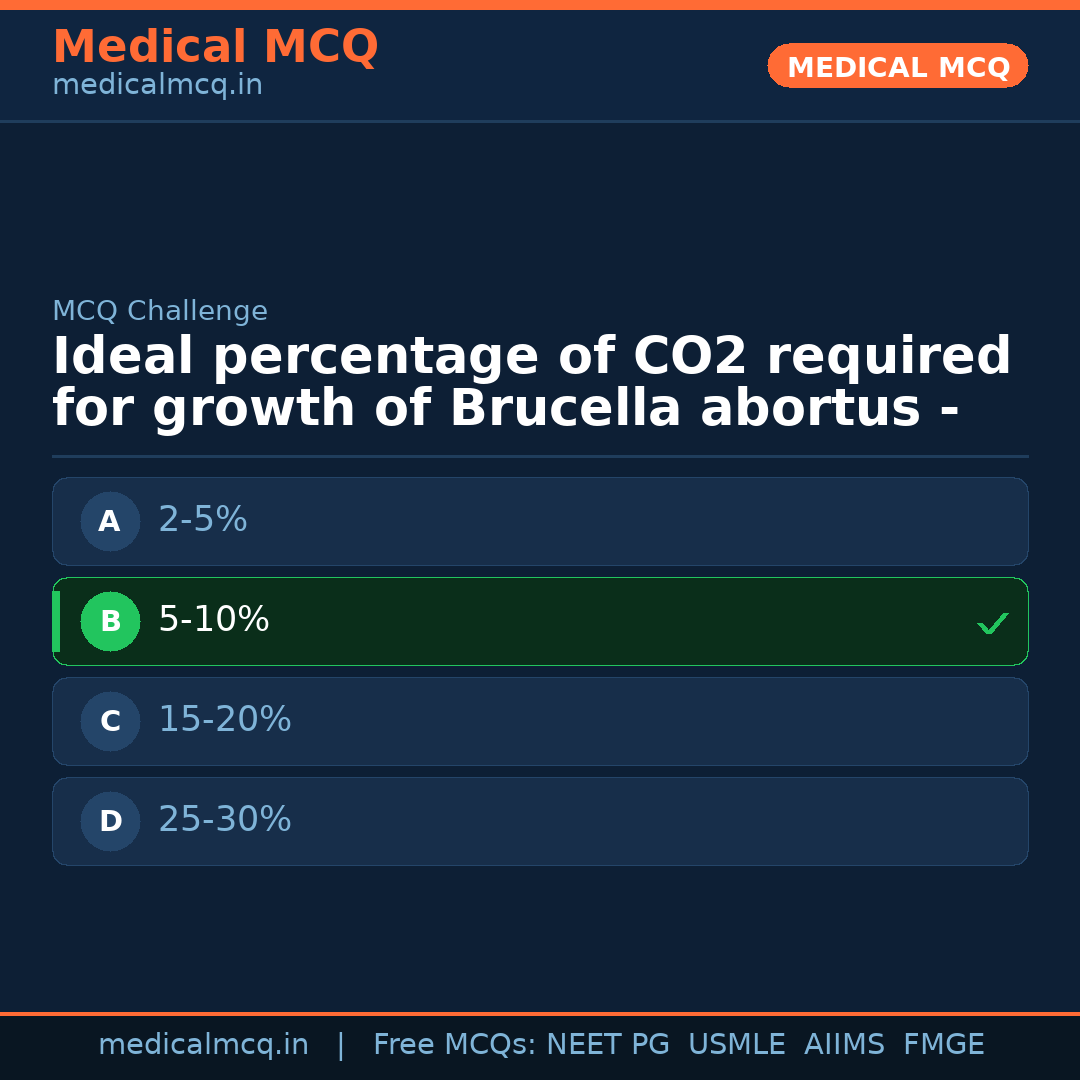The width and height of the screenshot is (1080, 1080).
Task: Select the green B option badge
Action: coord(110,621)
